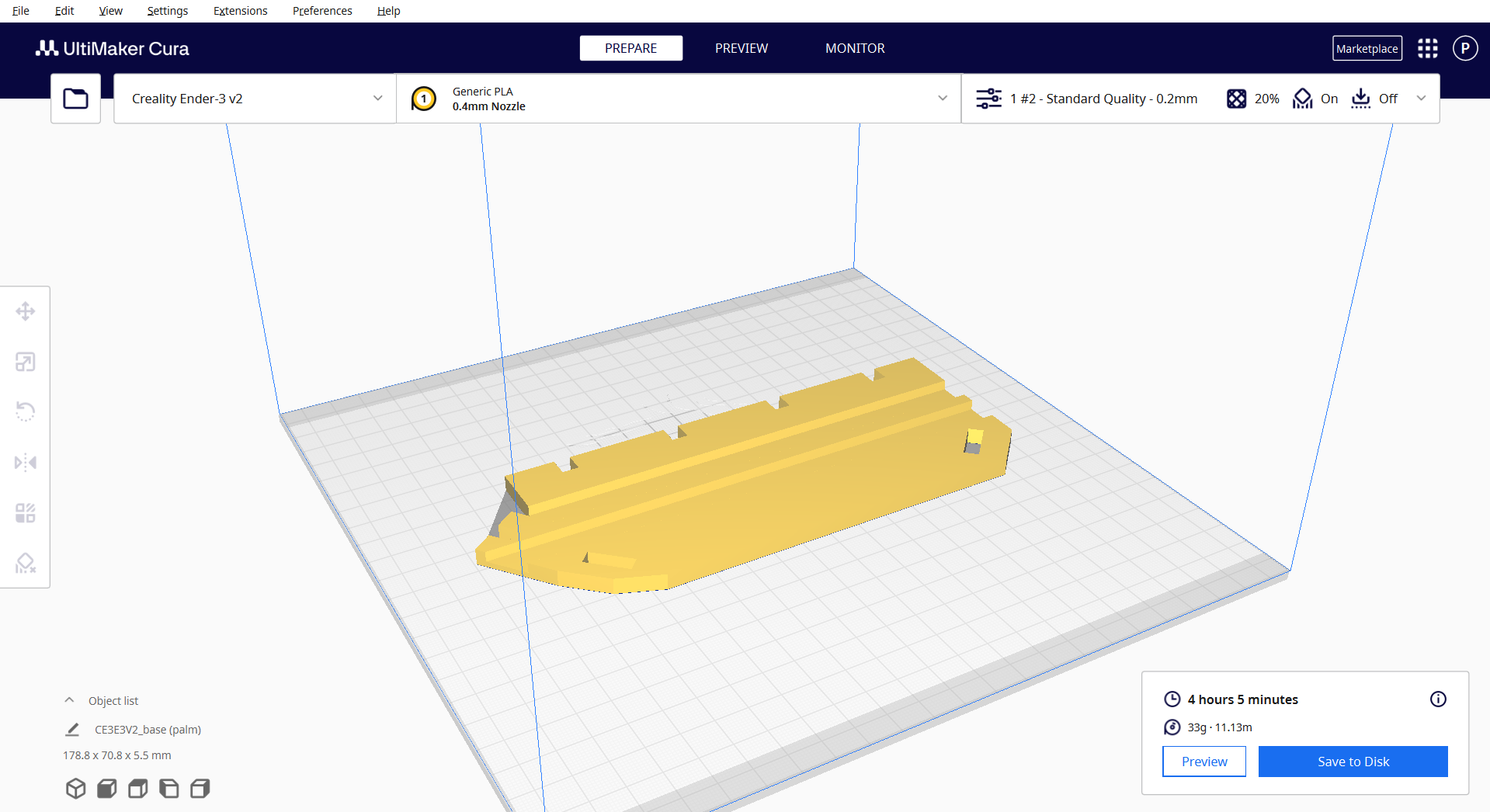
Task: Open file with the folder icon
Action: click(x=75, y=99)
